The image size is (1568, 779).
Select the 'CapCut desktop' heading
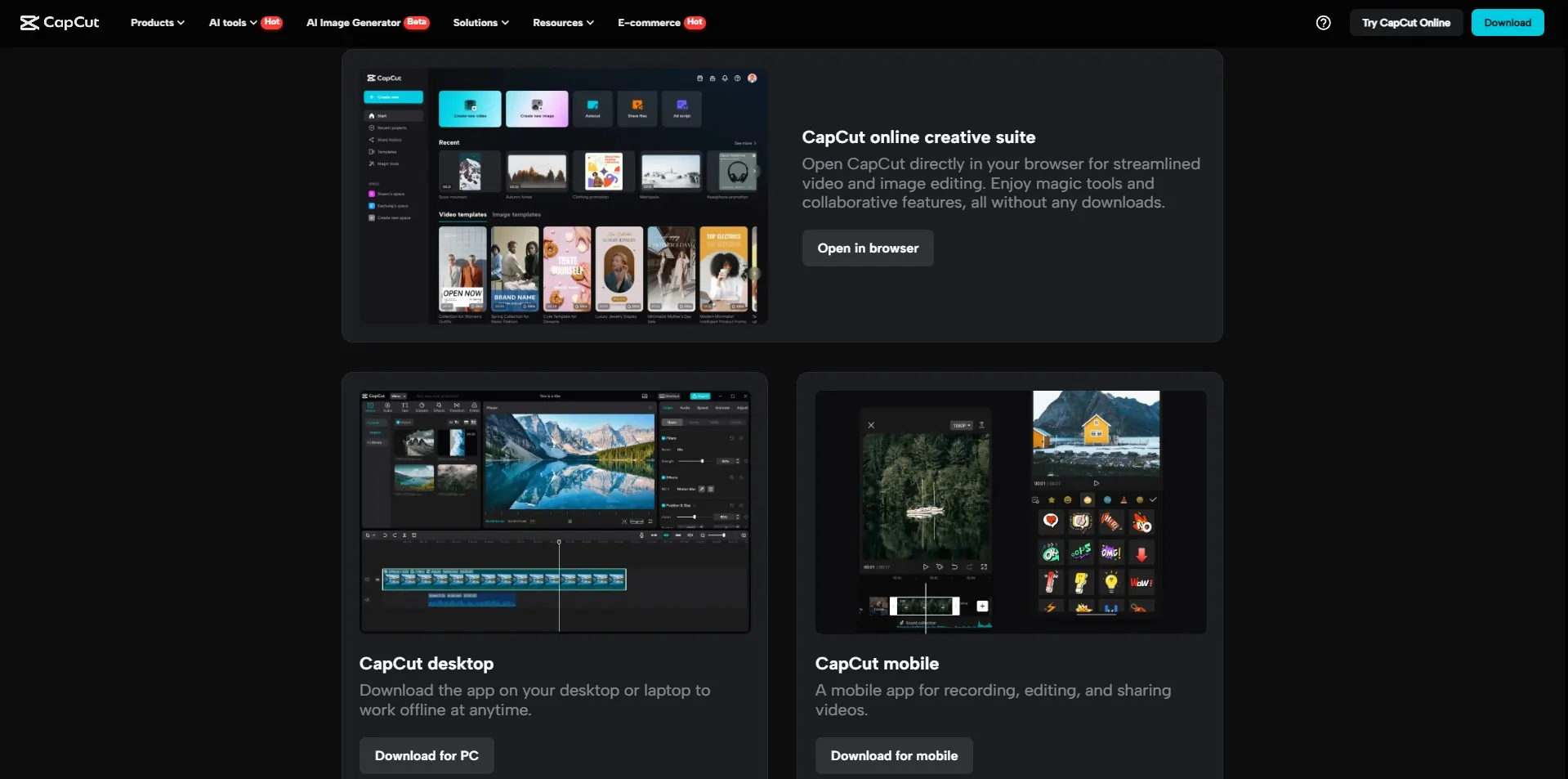[x=427, y=664]
